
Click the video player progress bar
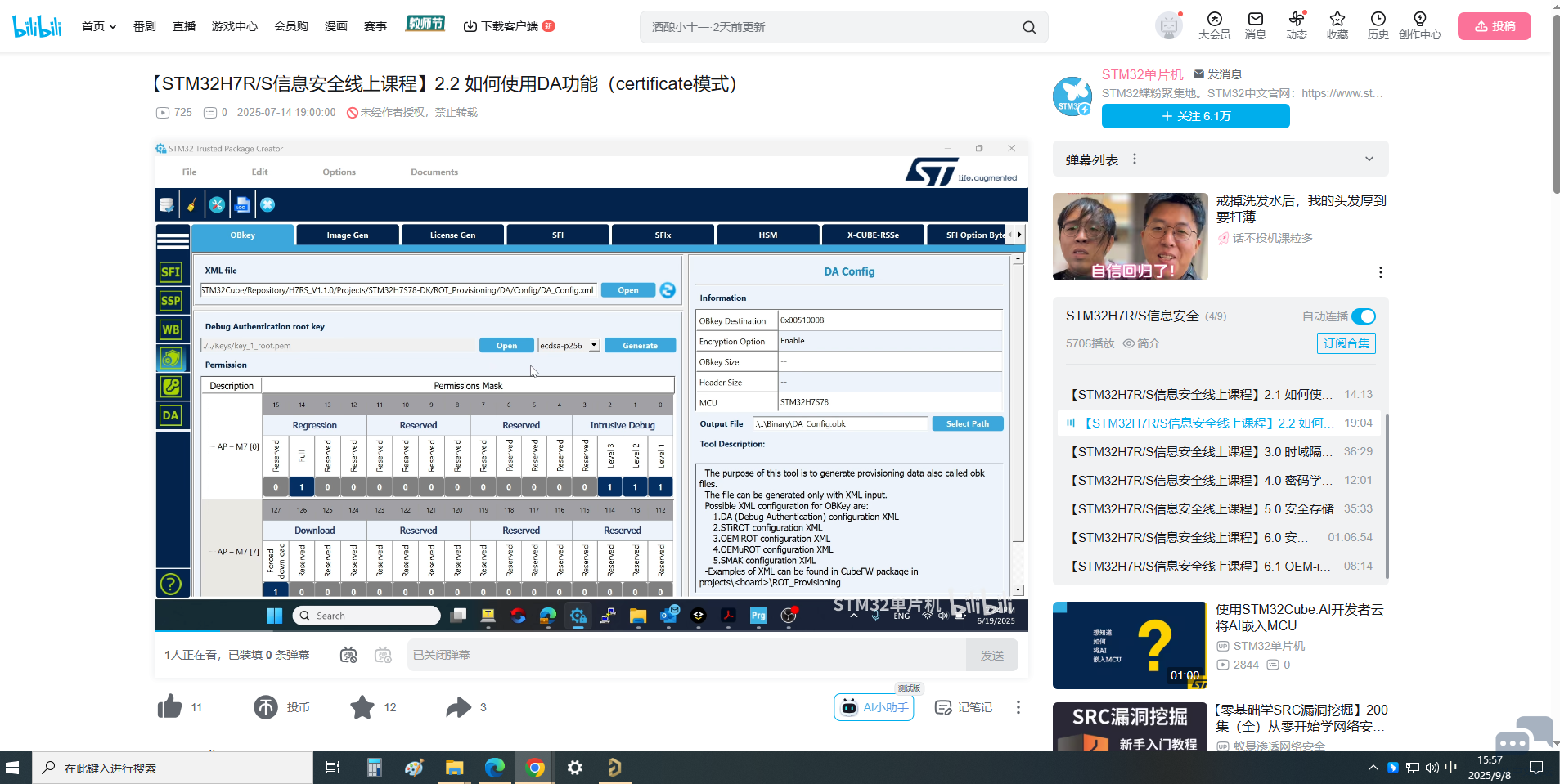tap(591, 631)
